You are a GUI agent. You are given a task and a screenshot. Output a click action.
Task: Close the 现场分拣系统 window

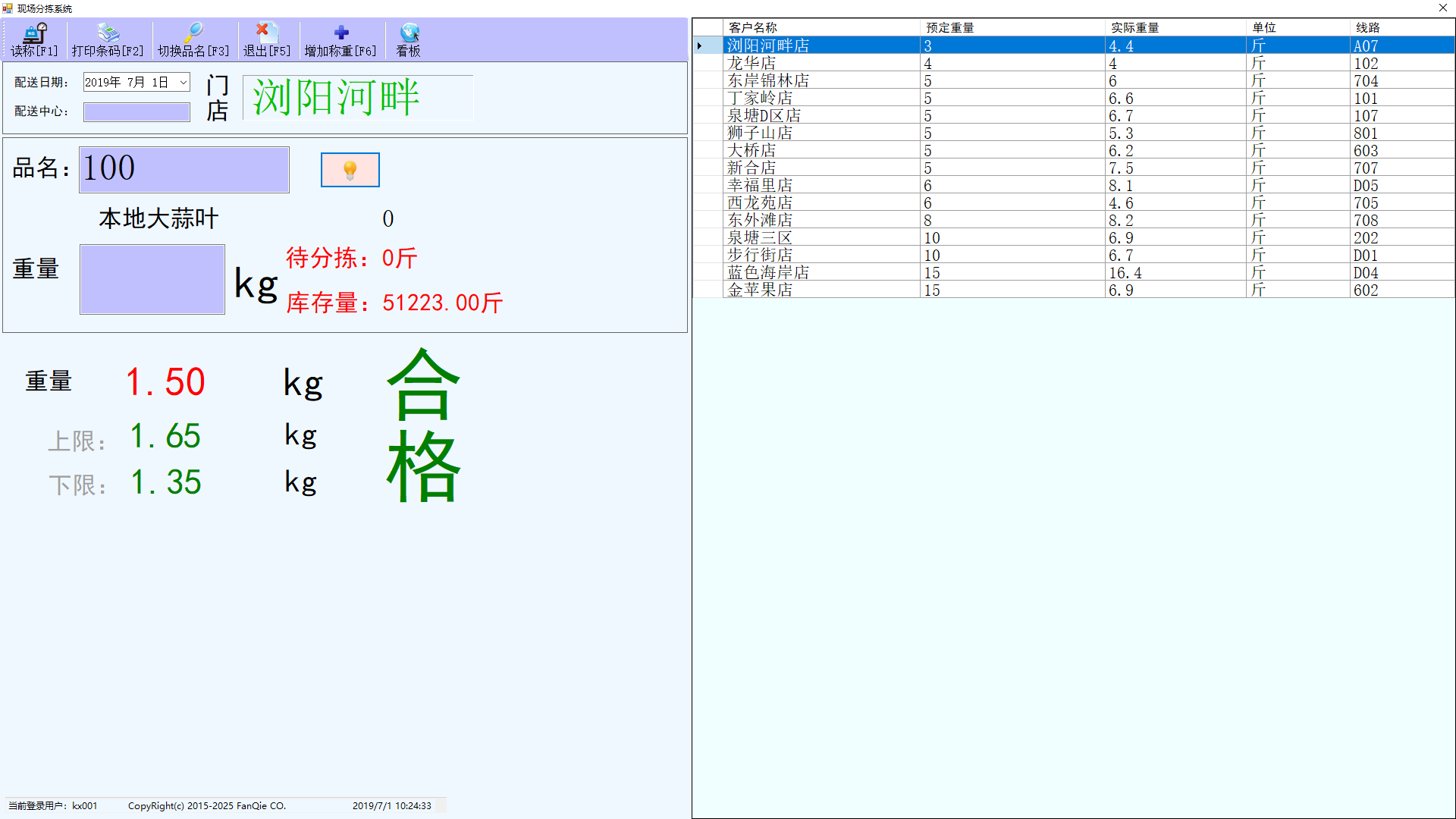[1442, 8]
